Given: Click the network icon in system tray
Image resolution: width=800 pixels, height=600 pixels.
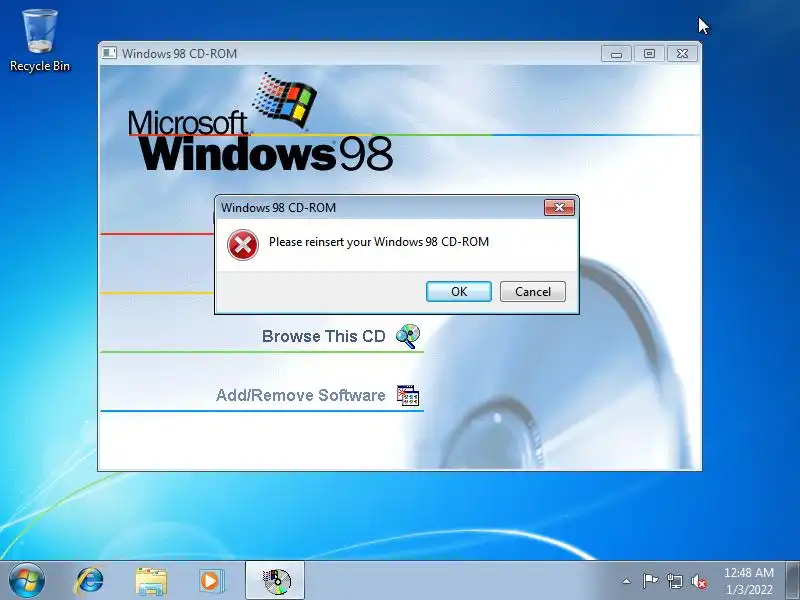Looking at the screenshot, I should click(x=675, y=581).
